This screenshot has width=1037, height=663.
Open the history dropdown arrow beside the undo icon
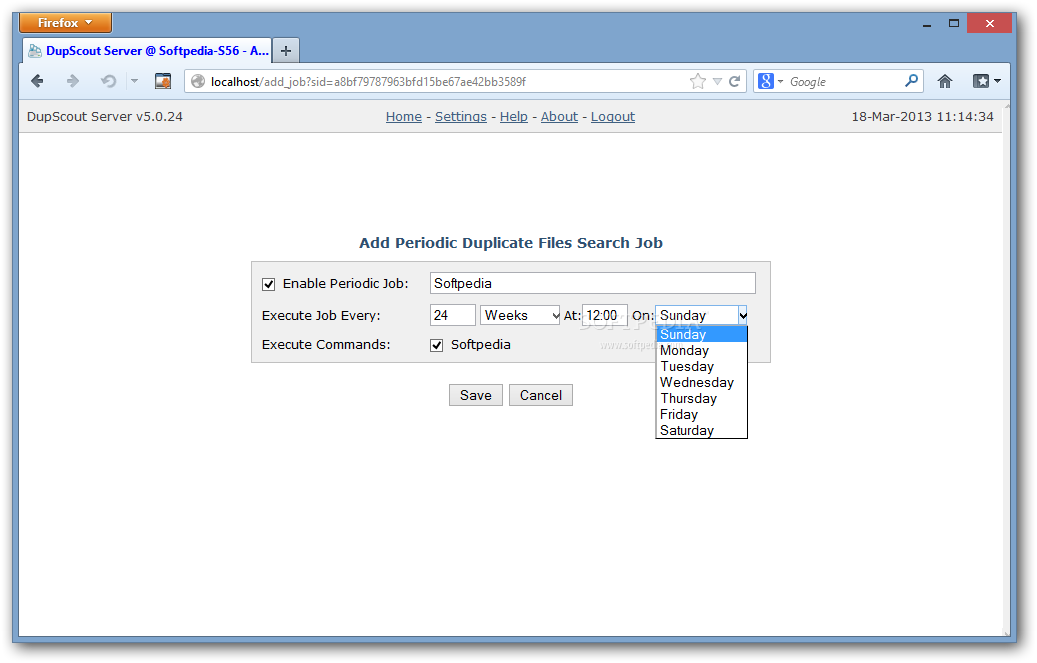point(134,81)
